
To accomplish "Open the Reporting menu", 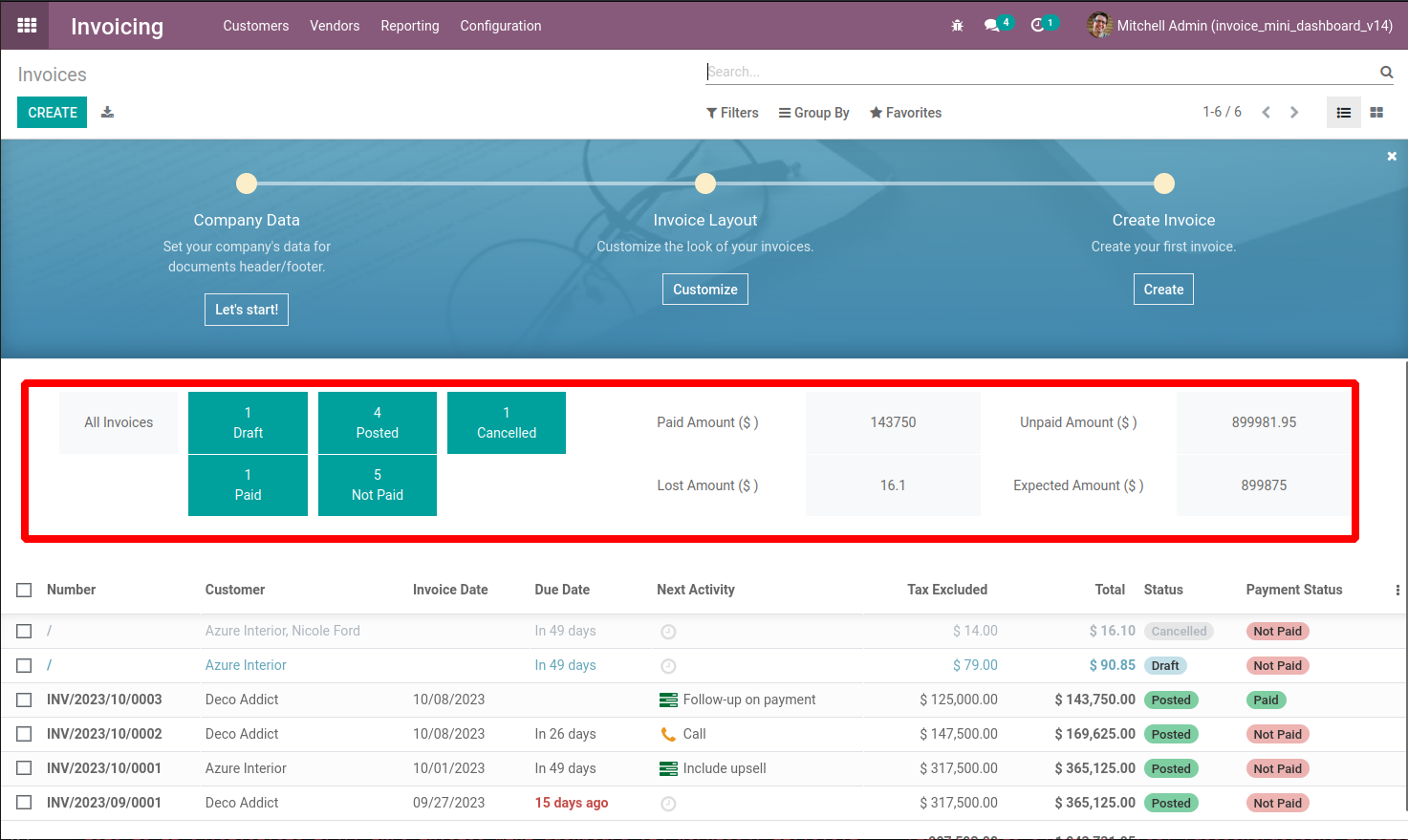I will [x=410, y=26].
